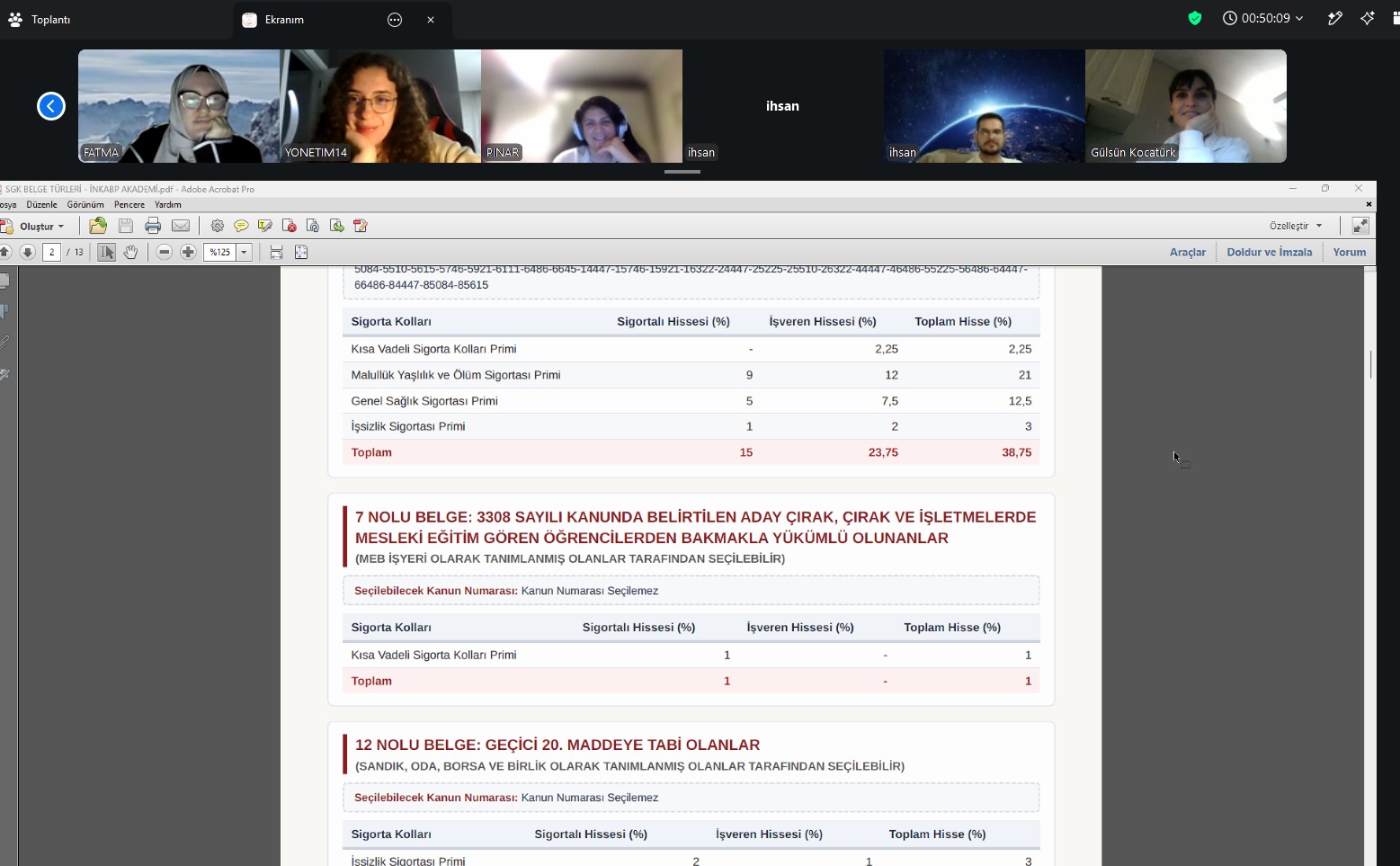
Task: Go to previous page arrow
Action: click(x=5, y=252)
